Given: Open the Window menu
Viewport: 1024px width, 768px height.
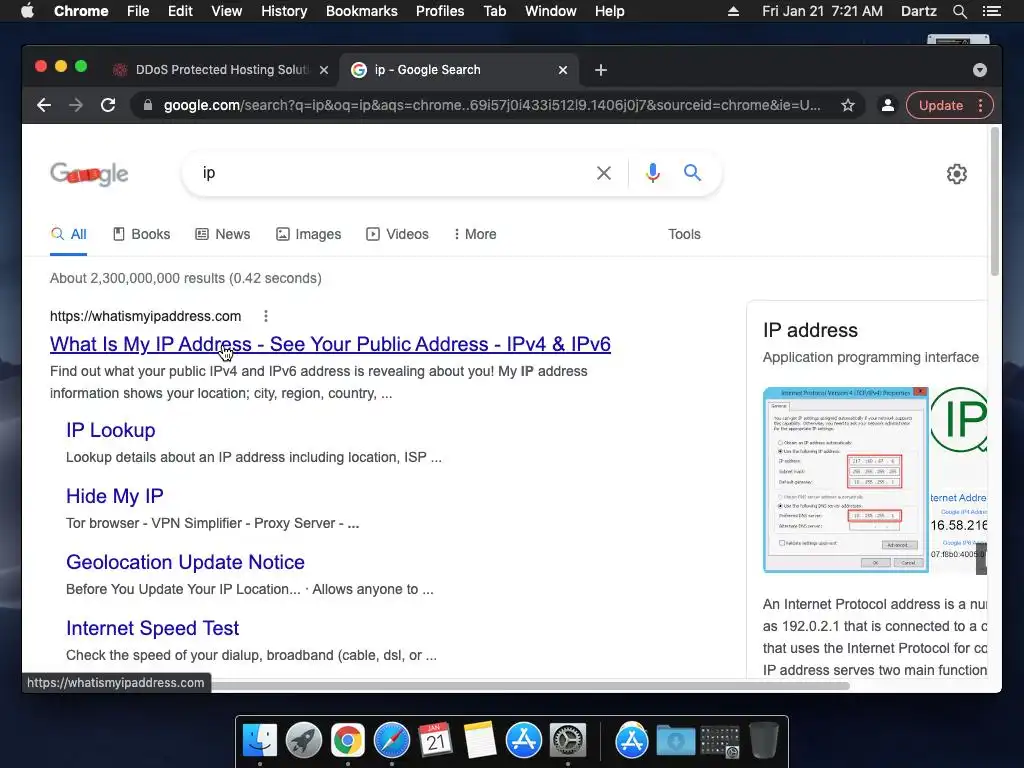Looking at the screenshot, I should pyautogui.click(x=551, y=11).
